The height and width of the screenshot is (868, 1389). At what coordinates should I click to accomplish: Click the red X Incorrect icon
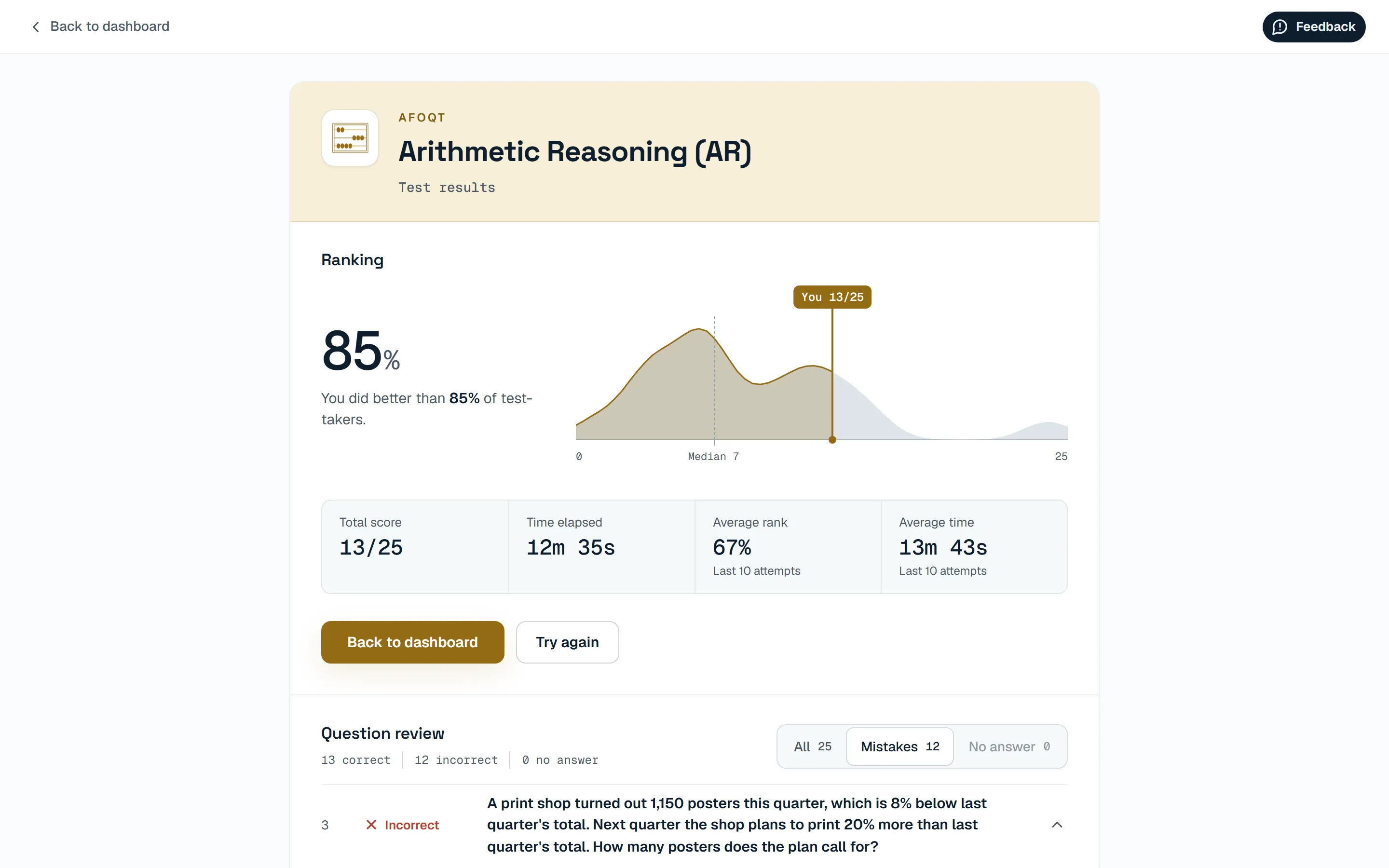click(371, 825)
